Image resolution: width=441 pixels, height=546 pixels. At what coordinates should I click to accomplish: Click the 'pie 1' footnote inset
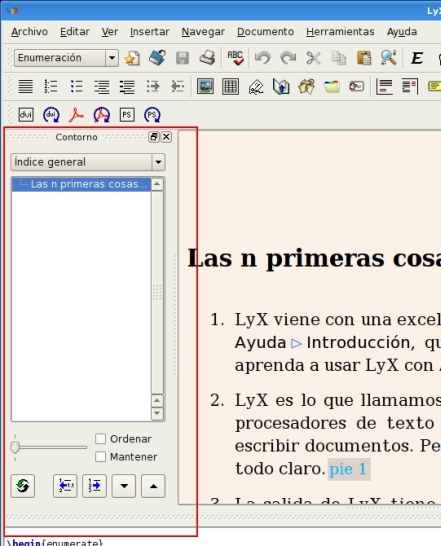[x=349, y=469]
